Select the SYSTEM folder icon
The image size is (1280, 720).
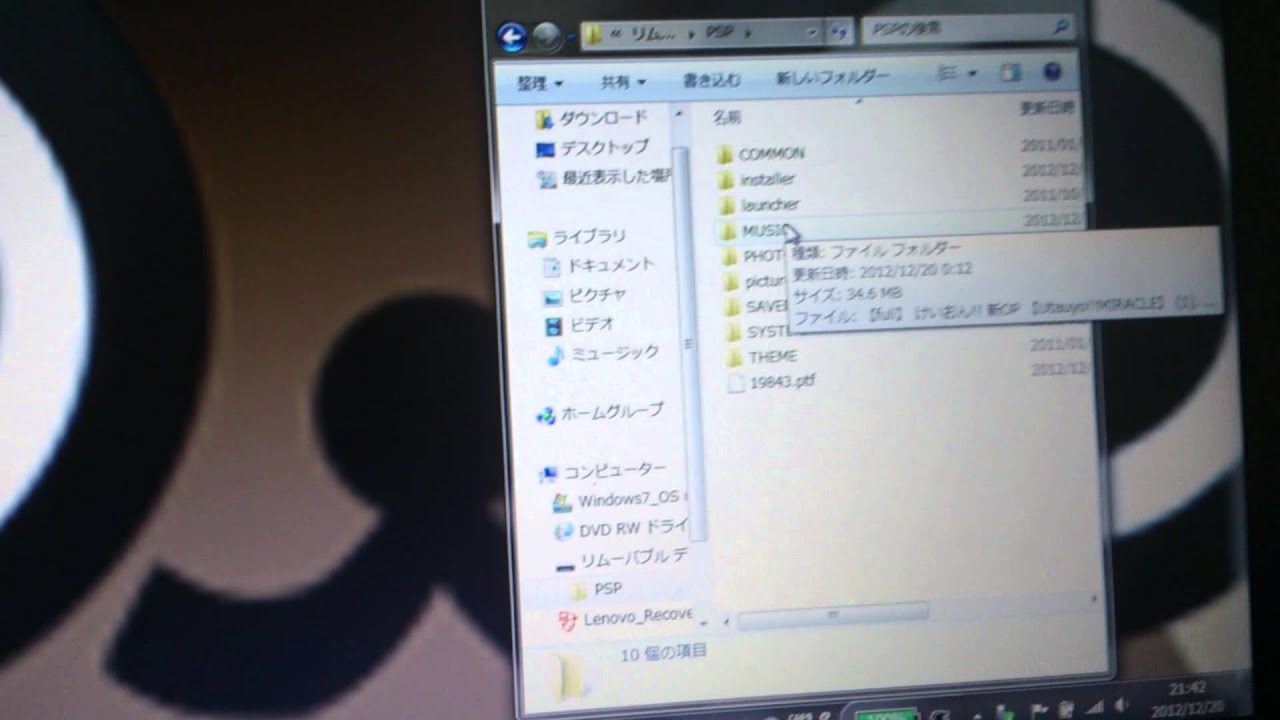pos(732,332)
